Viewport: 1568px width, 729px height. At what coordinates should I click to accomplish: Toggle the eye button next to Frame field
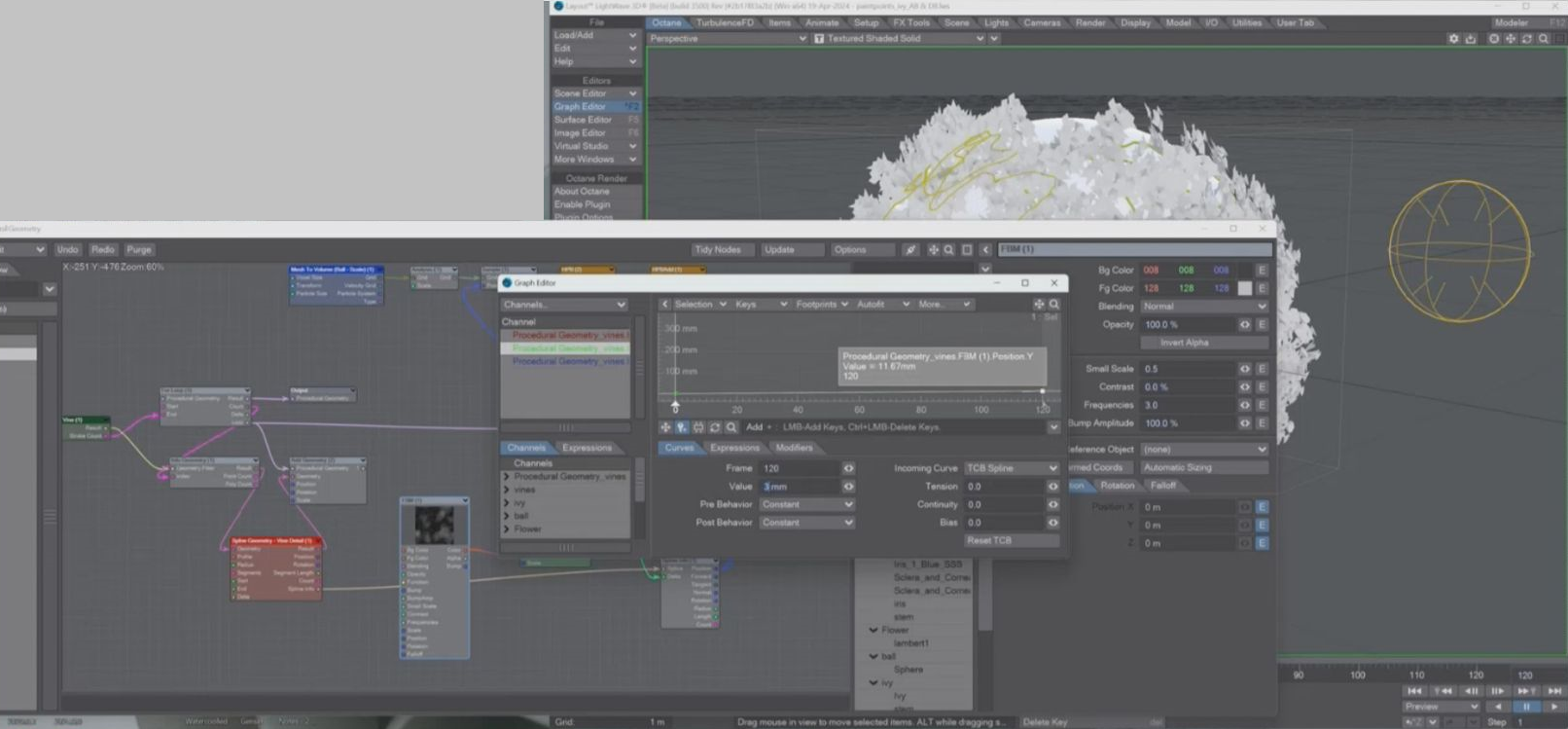pyautogui.click(x=848, y=468)
